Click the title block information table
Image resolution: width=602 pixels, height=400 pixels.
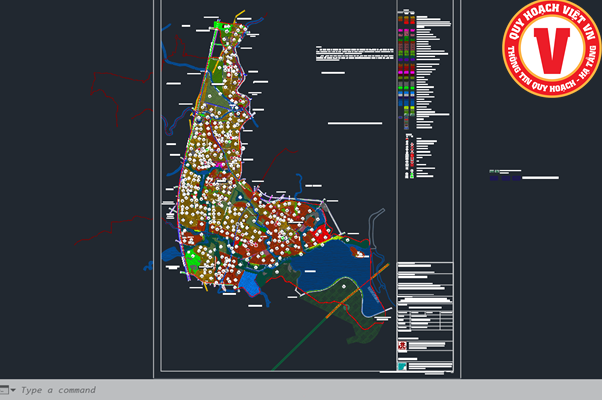click(424, 320)
